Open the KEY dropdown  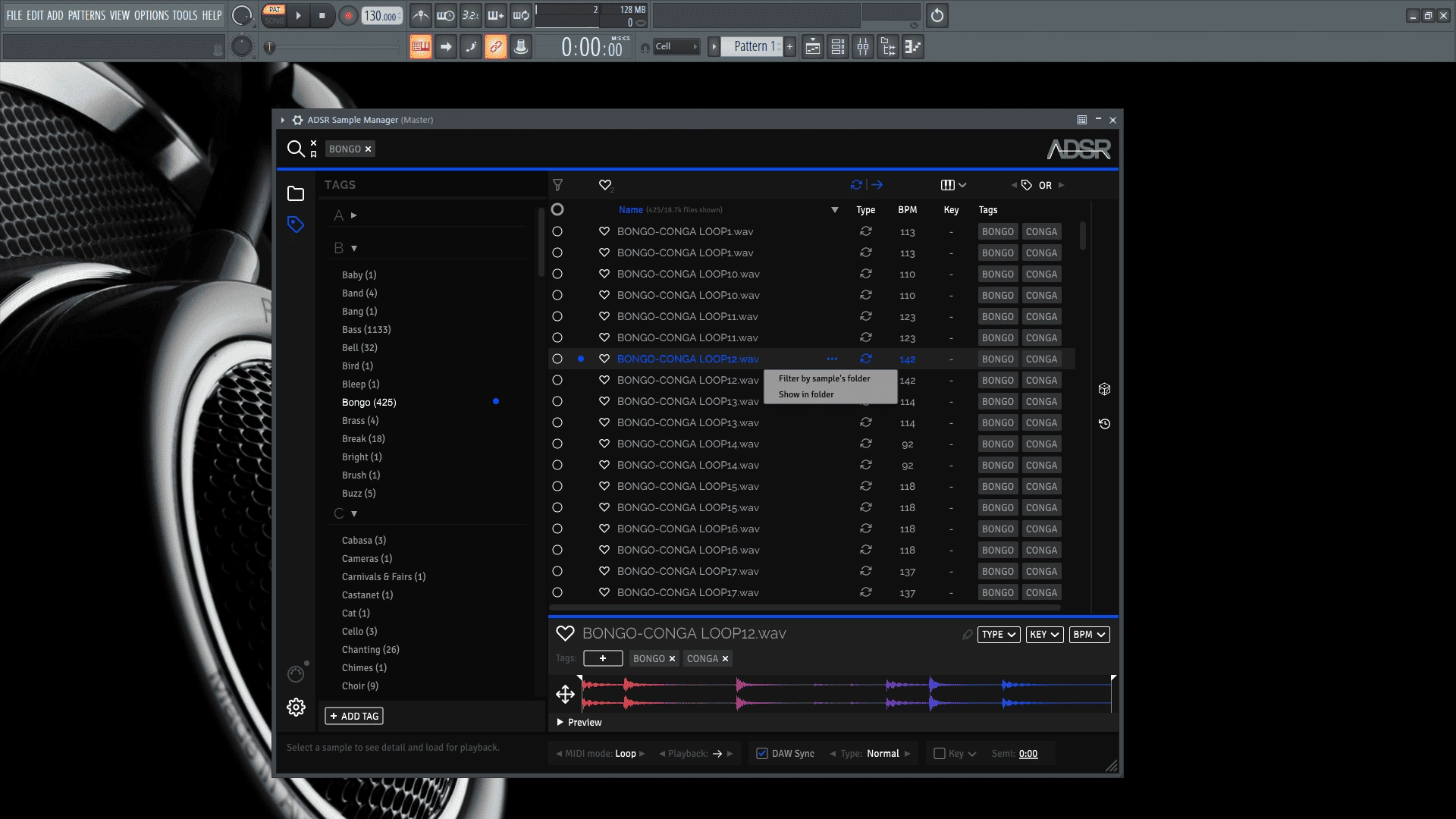(x=1044, y=635)
